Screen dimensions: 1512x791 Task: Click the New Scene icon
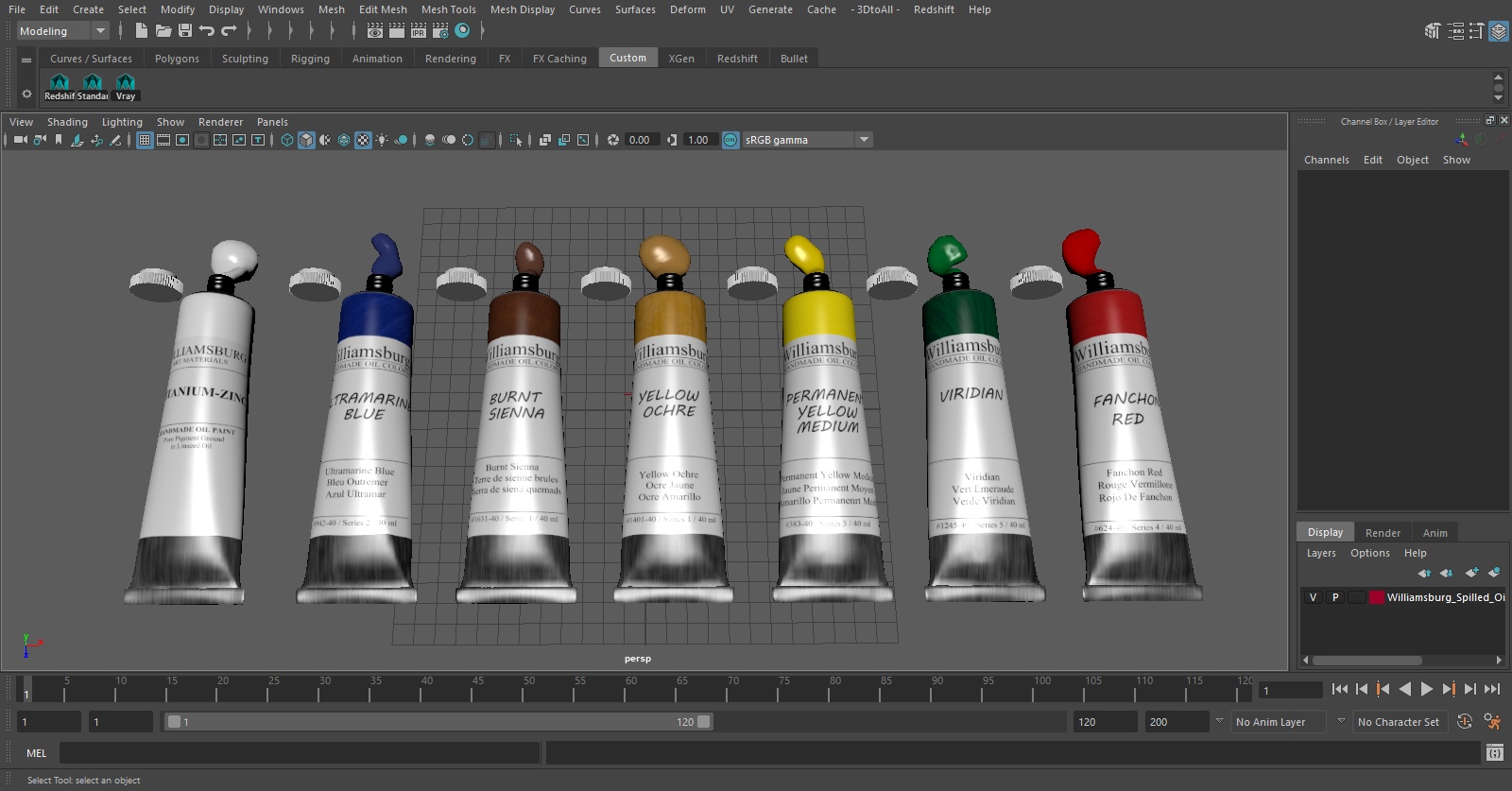point(141,30)
